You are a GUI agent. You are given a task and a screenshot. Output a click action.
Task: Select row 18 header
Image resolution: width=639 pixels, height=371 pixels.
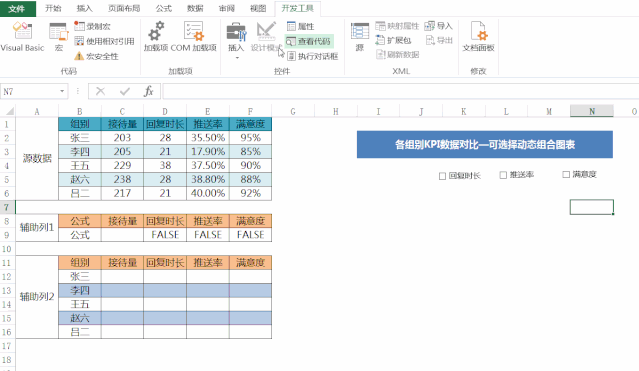coord(7,360)
